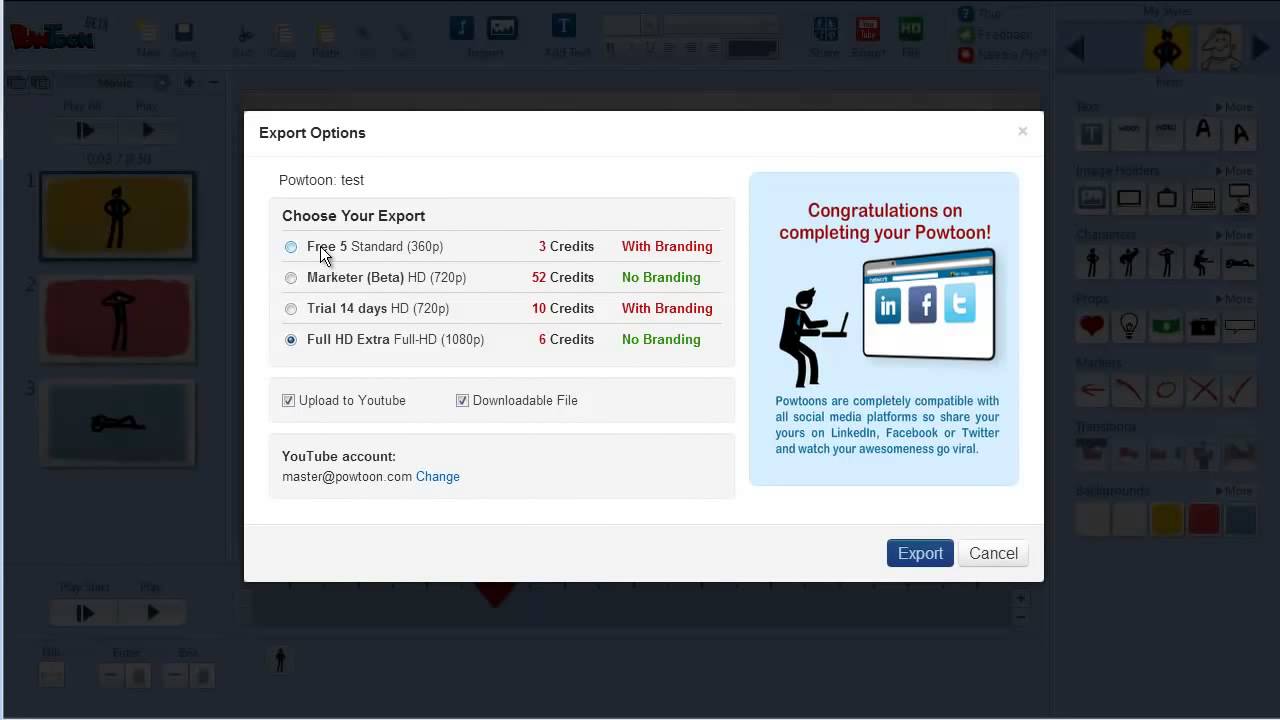
Task: Open slide 3 with the teal background
Action: [x=117, y=423]
